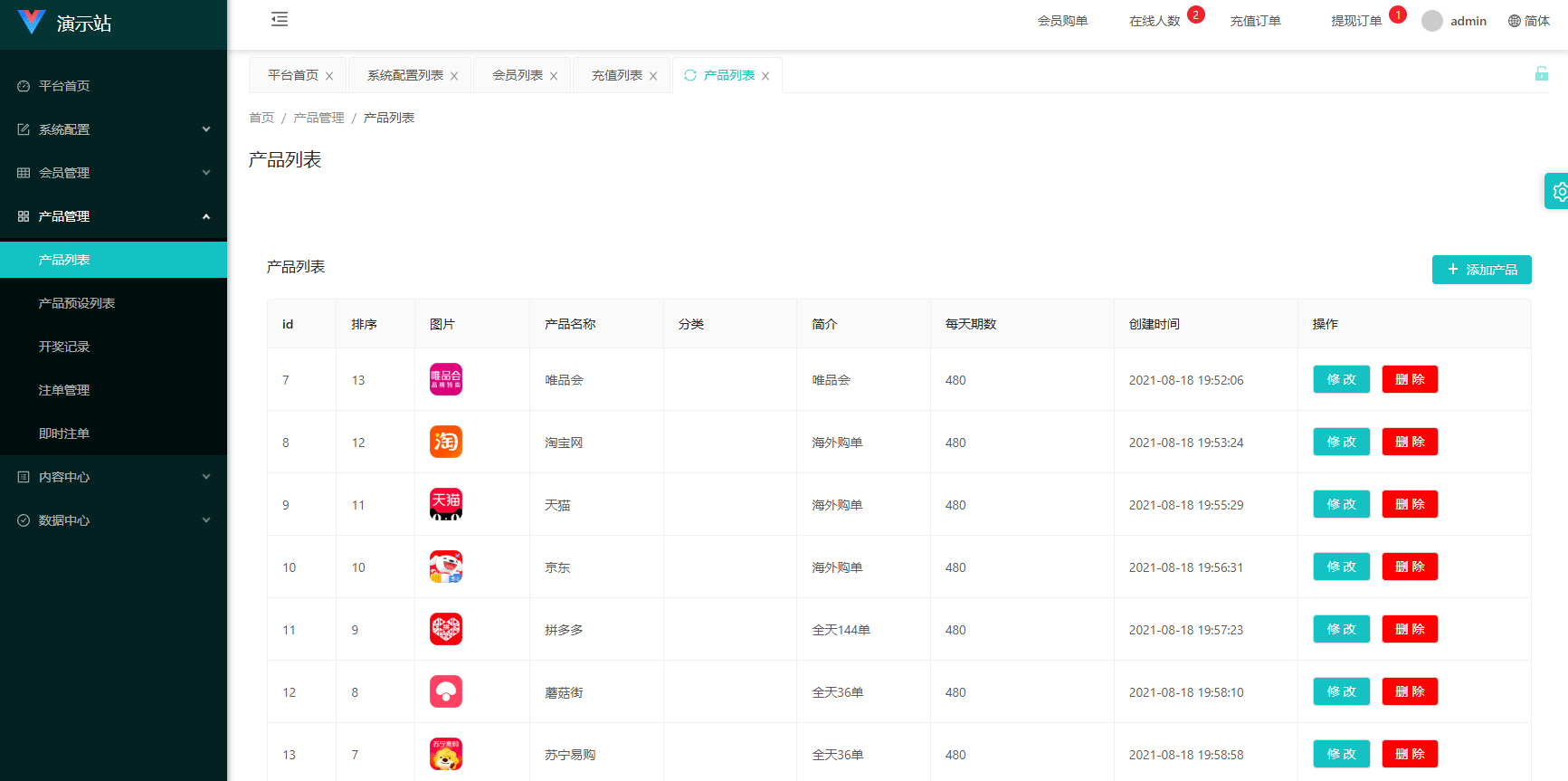1568x781 pixels.
Task: Close the 充值列表 tab
Action: [x=653, y=76]
